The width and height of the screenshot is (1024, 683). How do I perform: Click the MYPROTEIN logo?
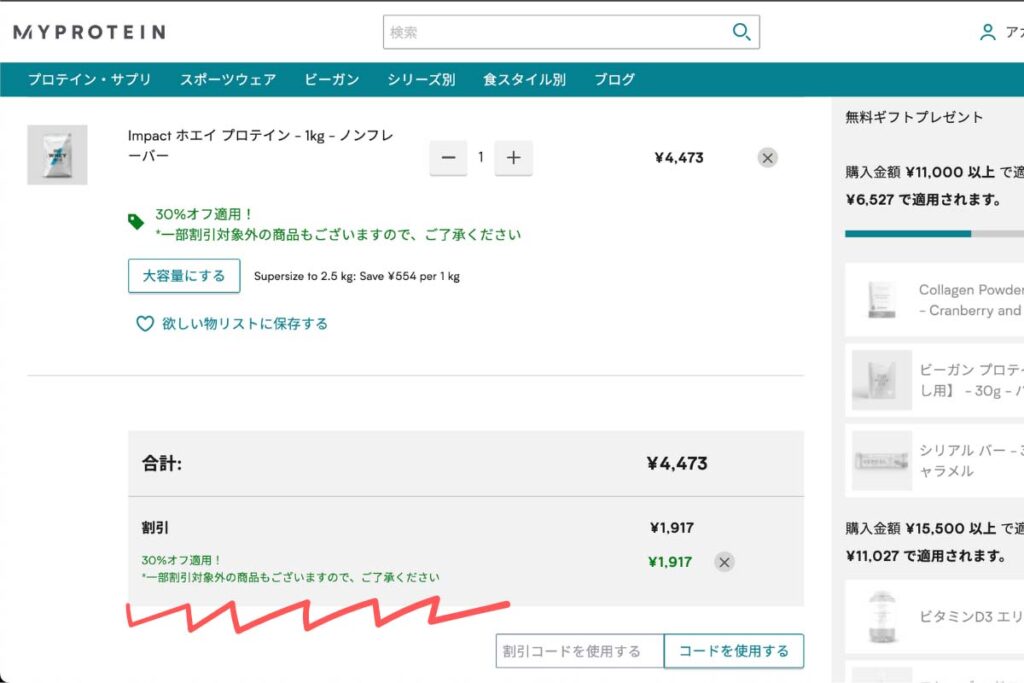click(x=89, y=32)
